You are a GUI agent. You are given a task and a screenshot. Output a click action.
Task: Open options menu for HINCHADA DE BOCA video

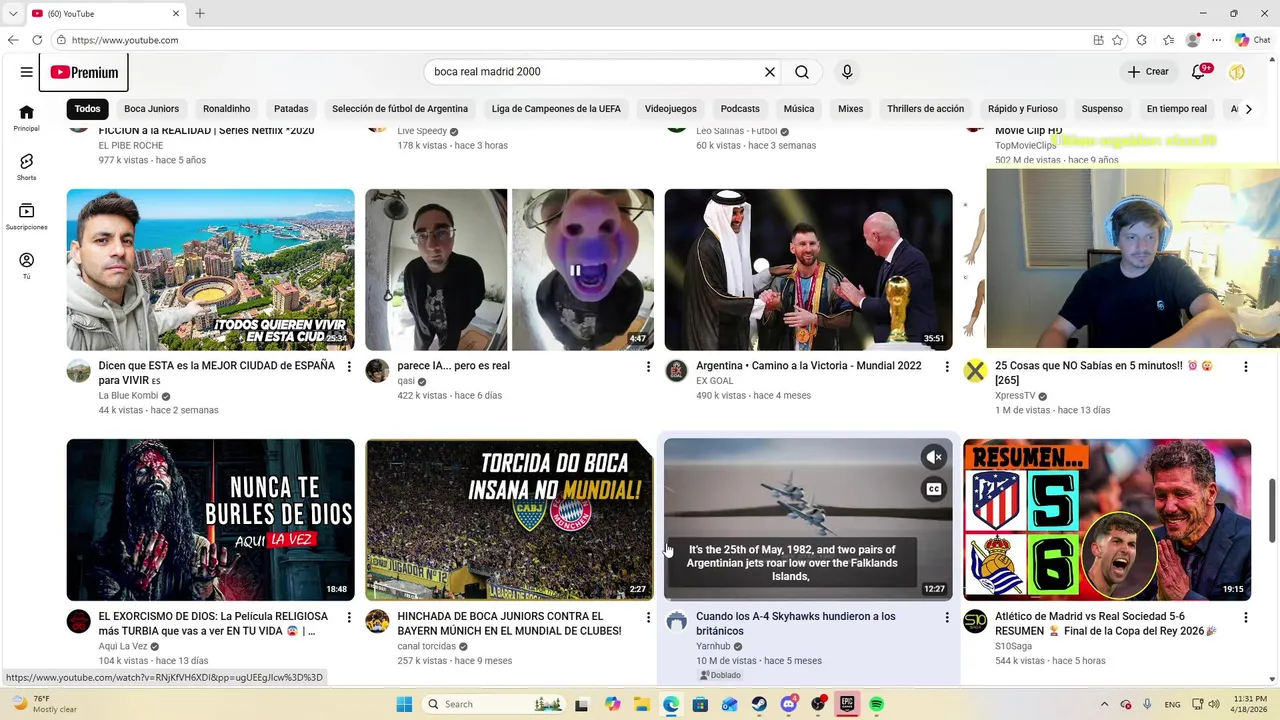(648, 618)
